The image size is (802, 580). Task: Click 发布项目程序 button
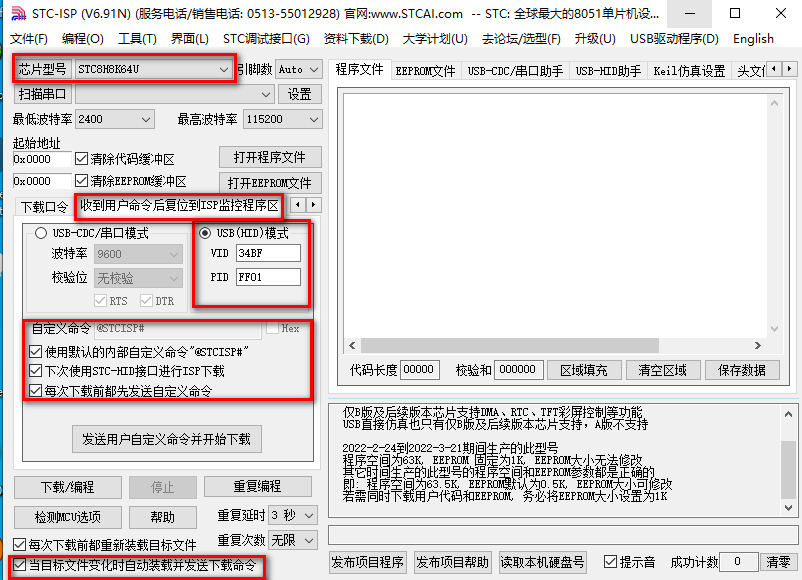coord(368,562)
